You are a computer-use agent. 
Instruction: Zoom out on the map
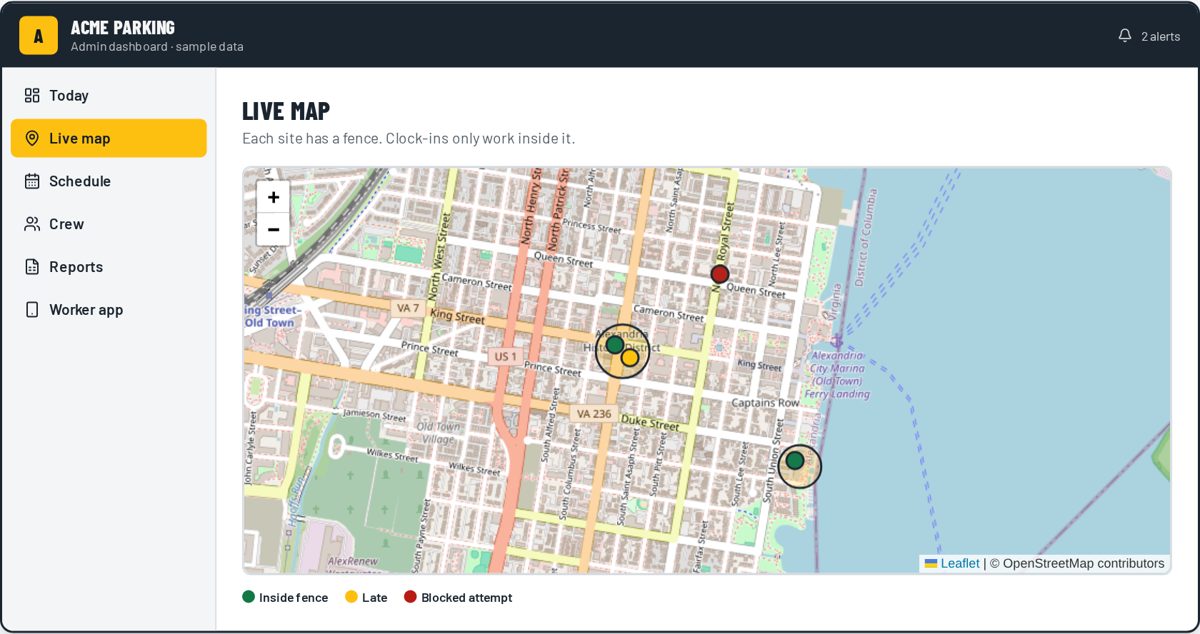[273, 229]
